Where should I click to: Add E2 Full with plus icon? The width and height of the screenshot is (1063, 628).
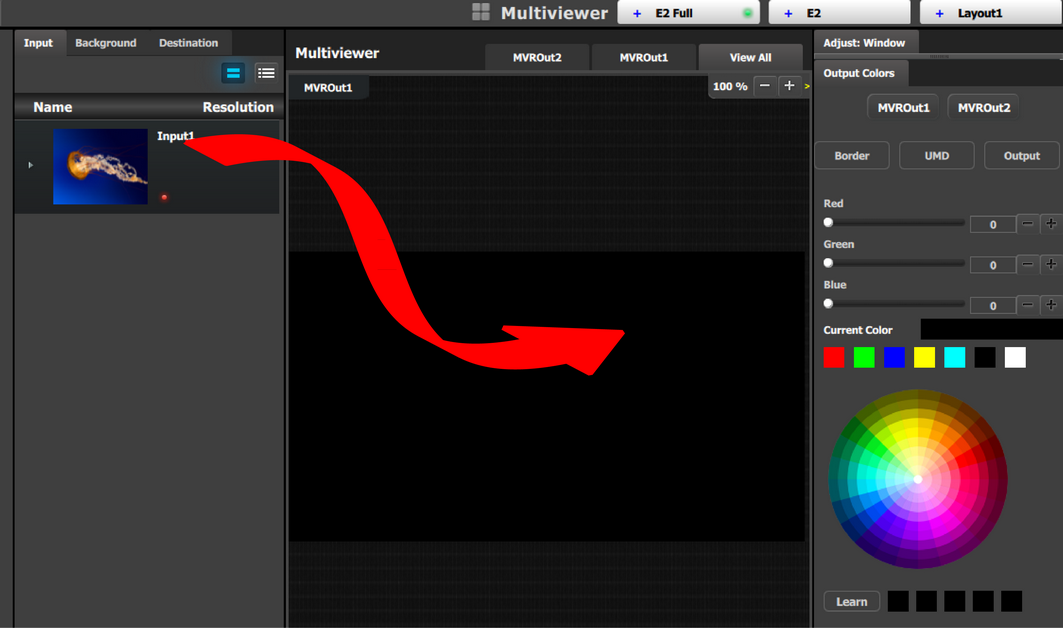[x=637, y=14]
